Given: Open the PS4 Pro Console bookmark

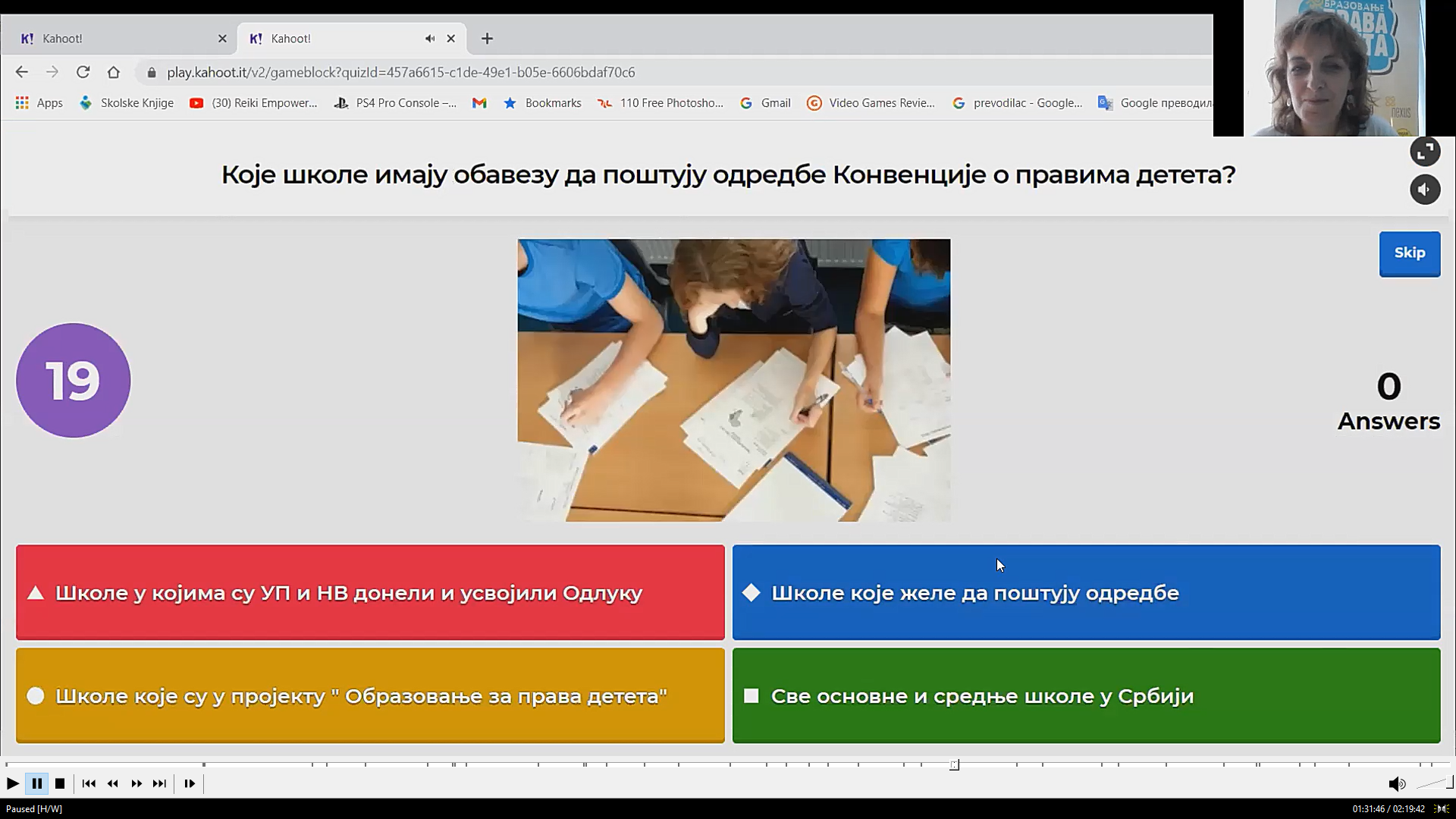Looking at the screenshot, I should 395,103.
